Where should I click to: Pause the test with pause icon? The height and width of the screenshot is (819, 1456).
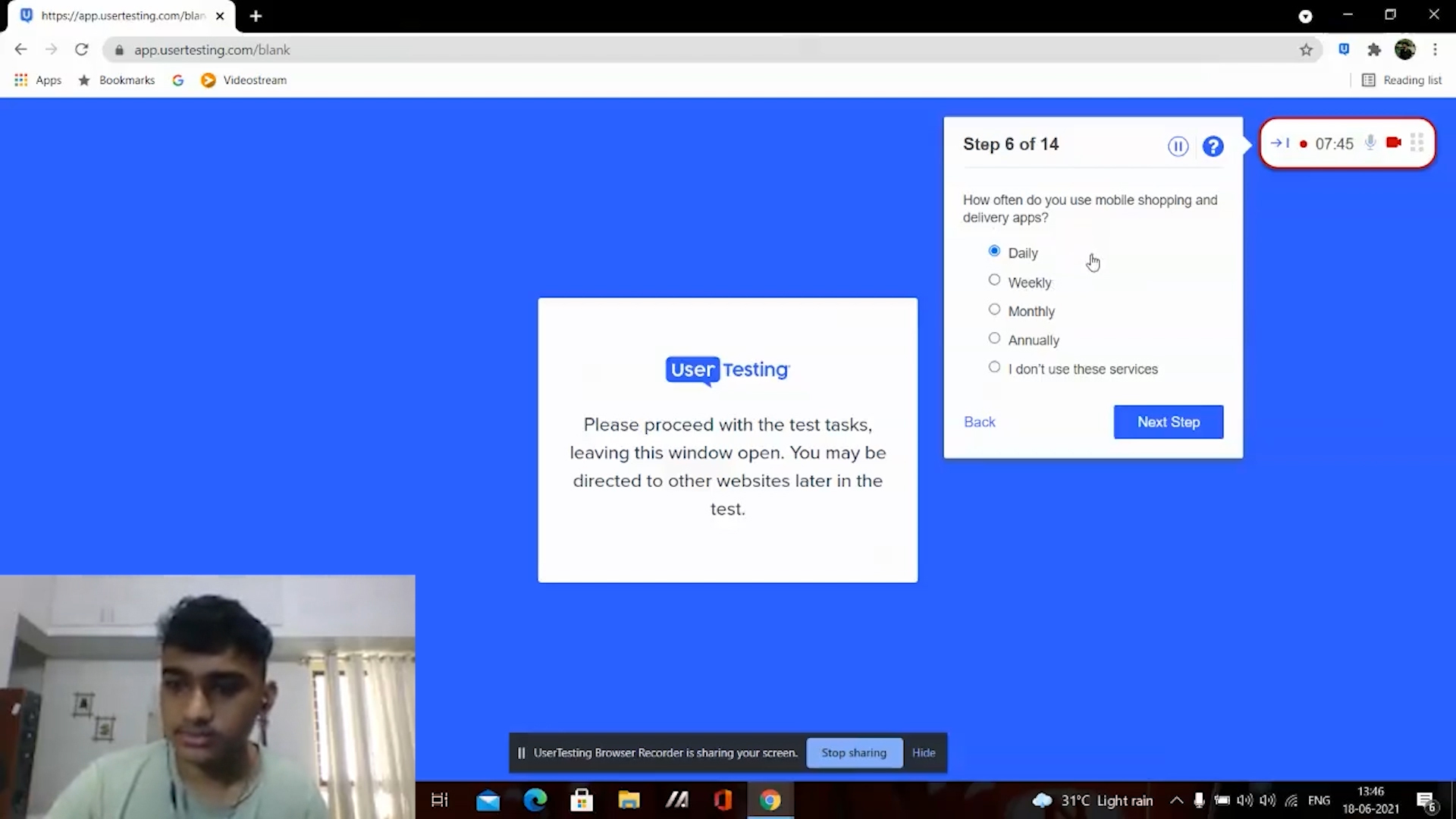point(1178,146)
